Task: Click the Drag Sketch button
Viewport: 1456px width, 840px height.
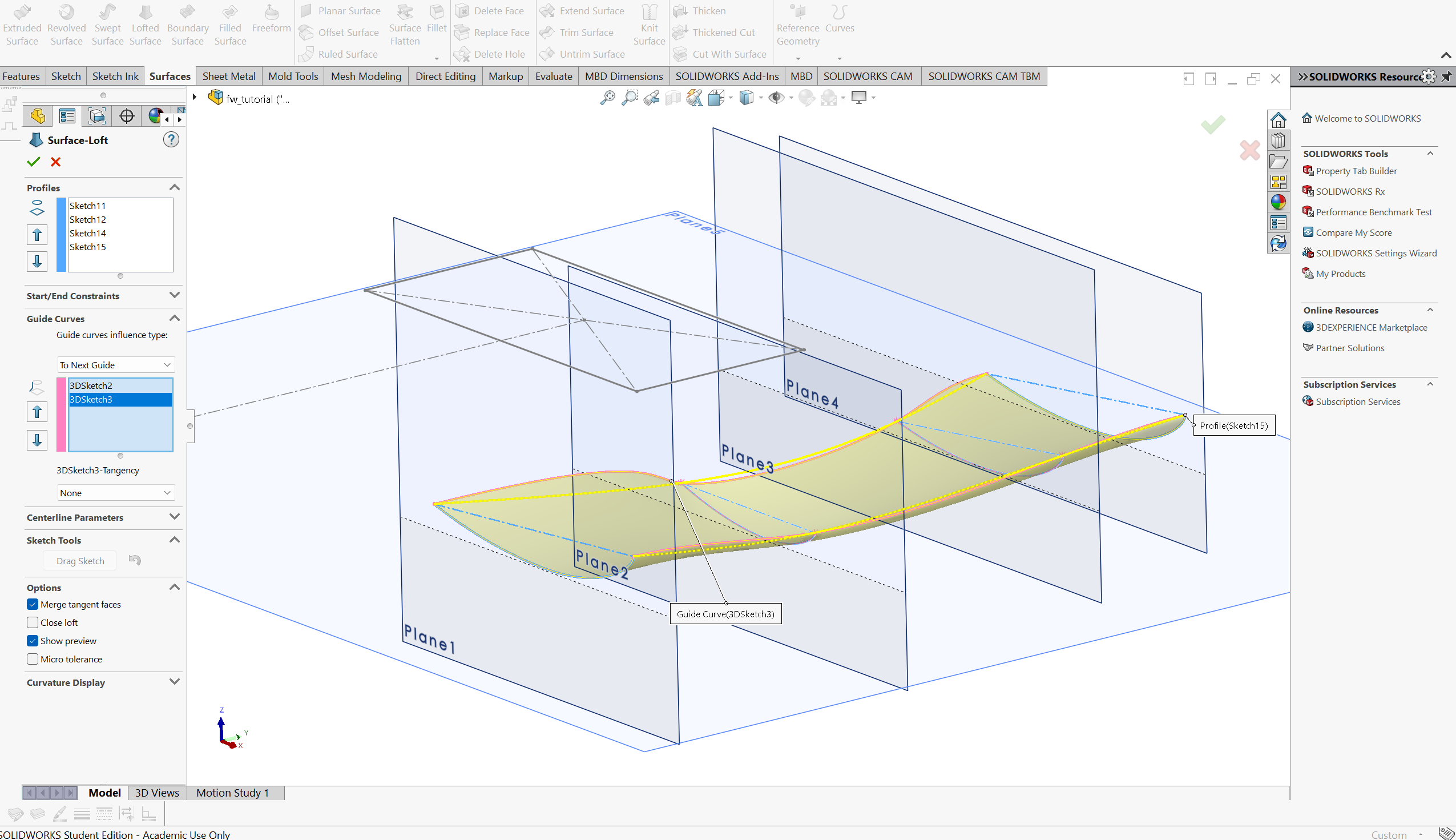Action: click(80, 561)
